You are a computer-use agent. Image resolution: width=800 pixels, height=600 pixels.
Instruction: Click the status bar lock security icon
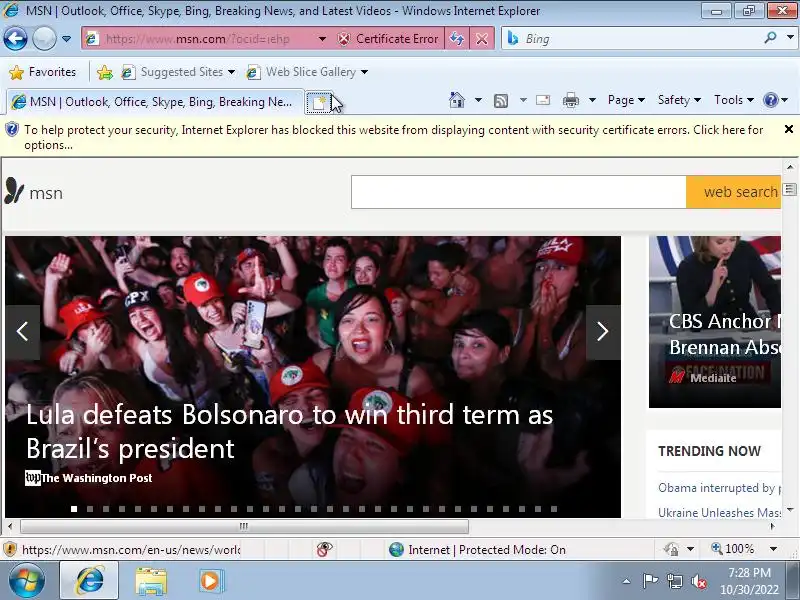click(671, 549)
